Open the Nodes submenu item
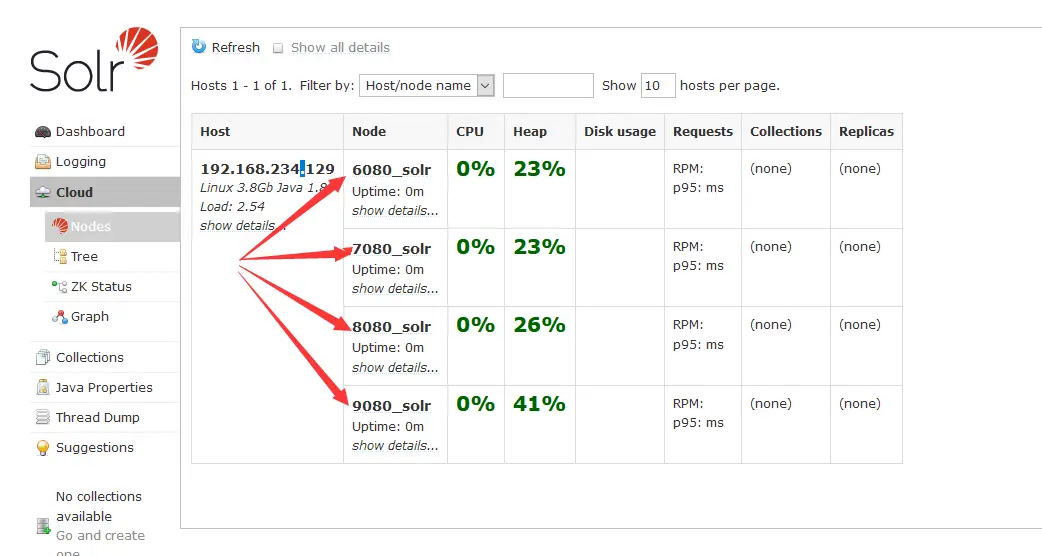The width and height of the screenshot is (1042, 556). [x=112, y=226]
